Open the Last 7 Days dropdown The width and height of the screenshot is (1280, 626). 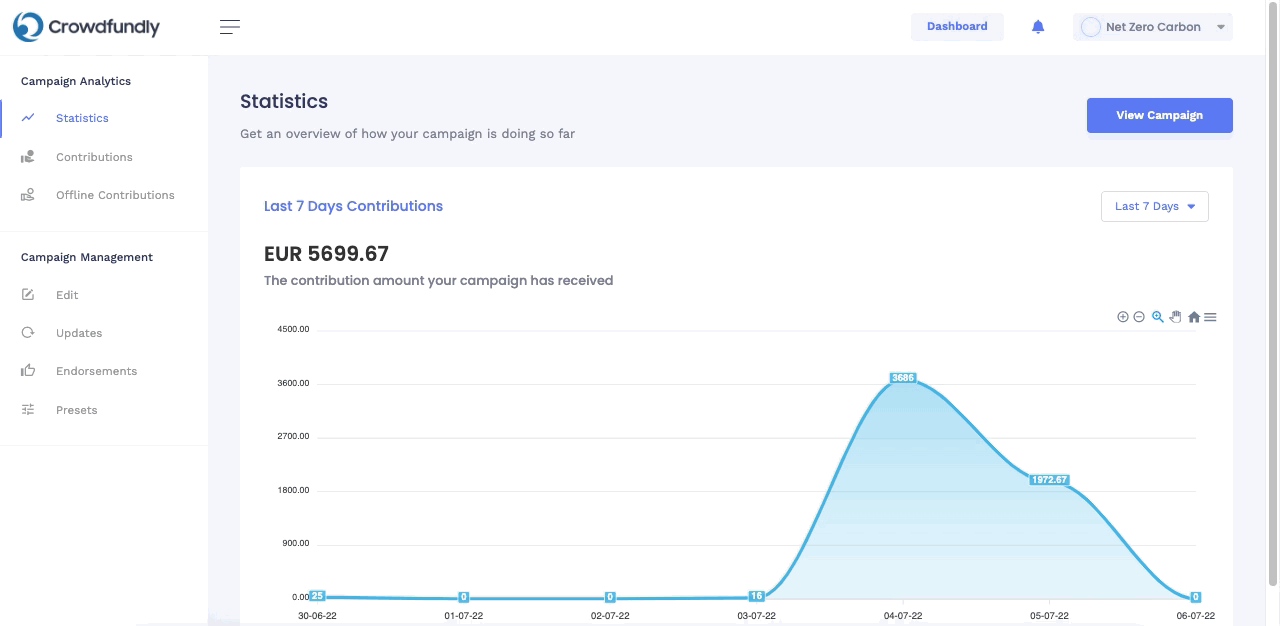click(1155, 206)
